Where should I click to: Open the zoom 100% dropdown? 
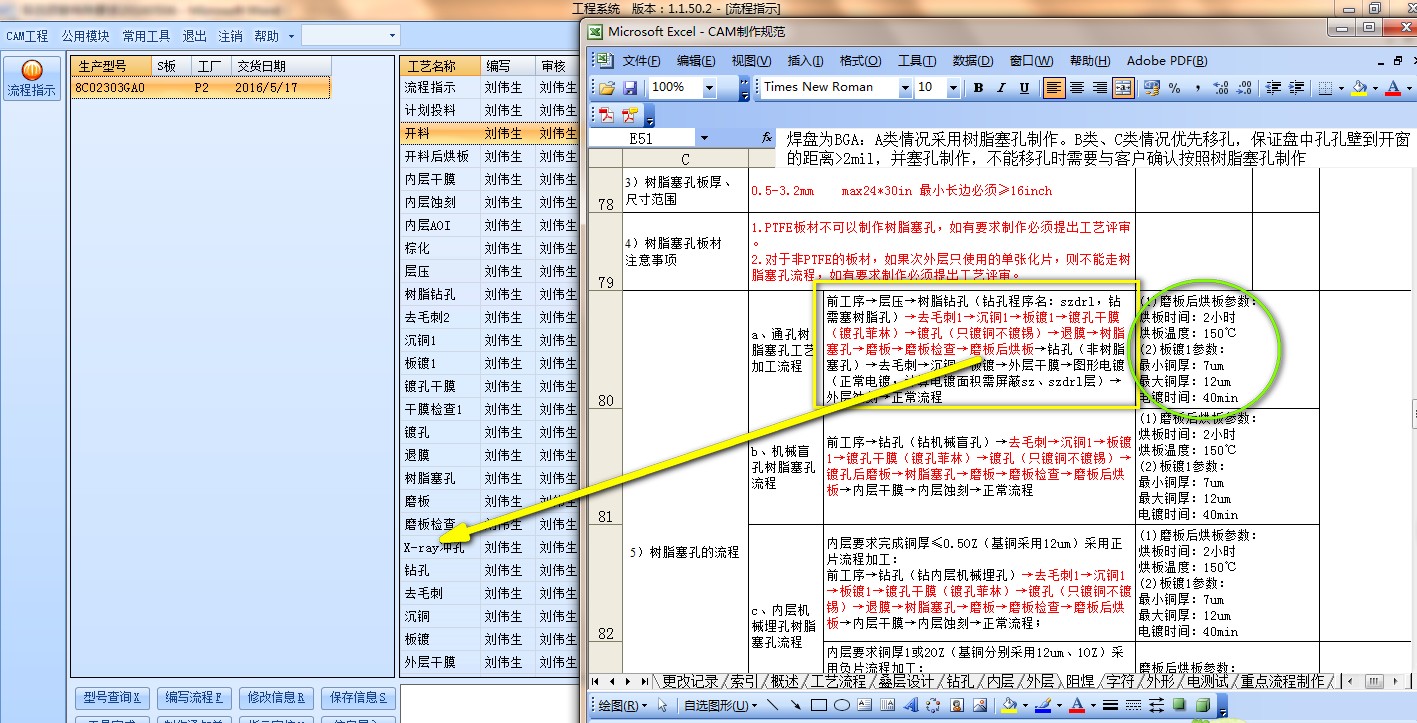pyautogui.click(x=709, y=88)
